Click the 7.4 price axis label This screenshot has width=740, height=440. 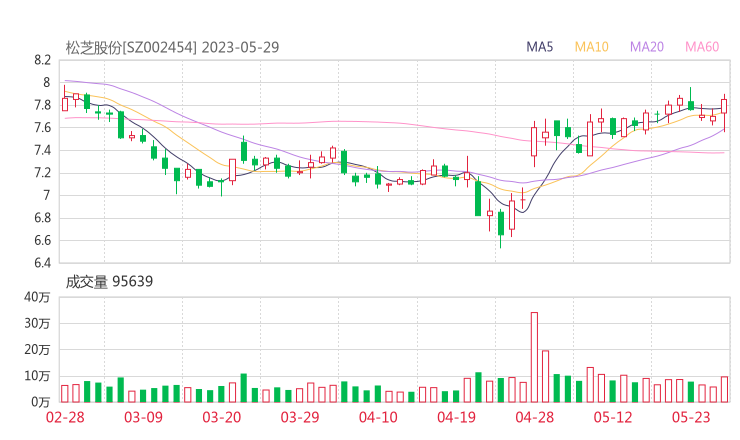pyautogui.click(x=42, y=150)
